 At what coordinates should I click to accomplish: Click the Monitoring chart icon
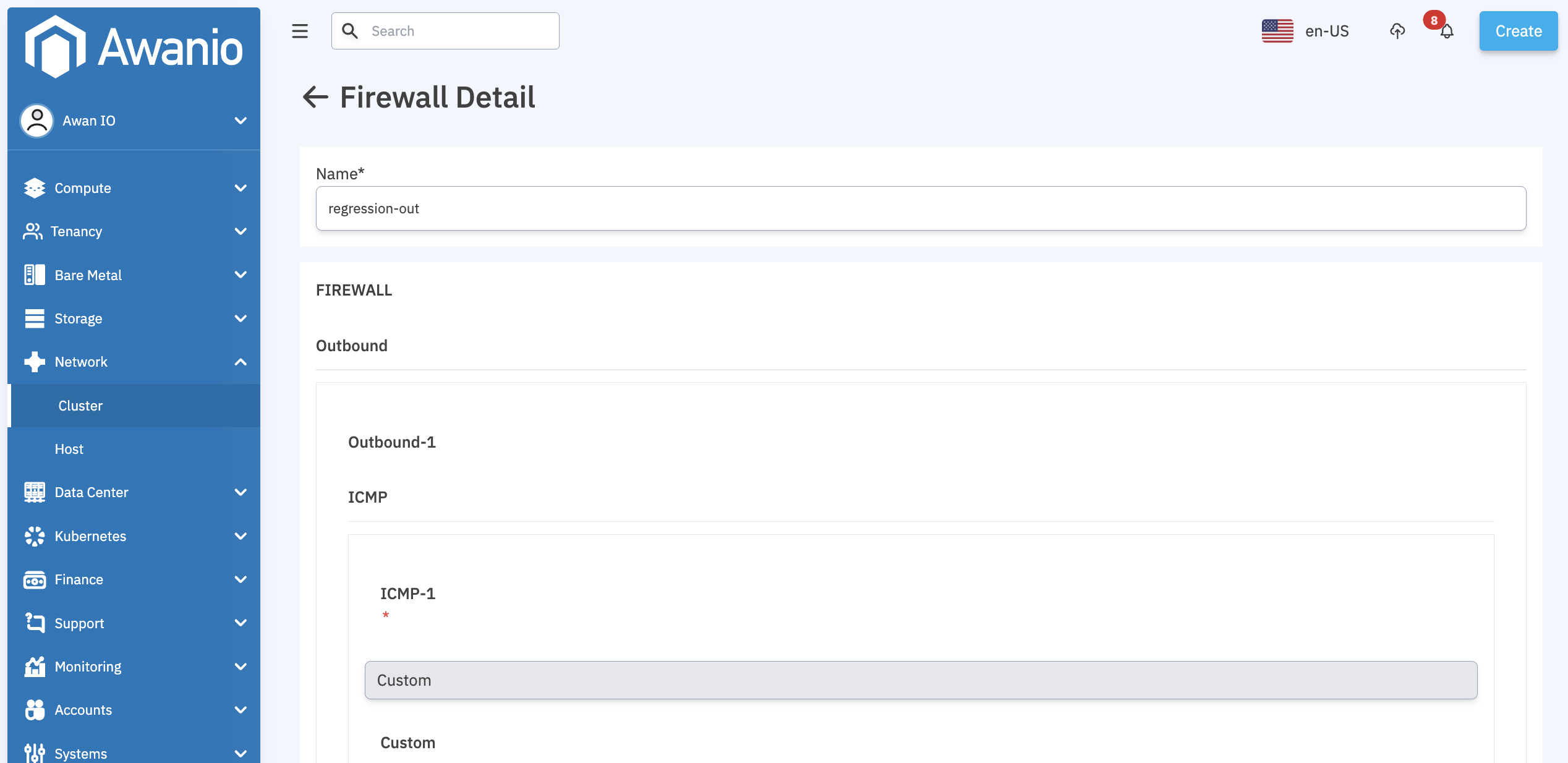tap(35, 667)
